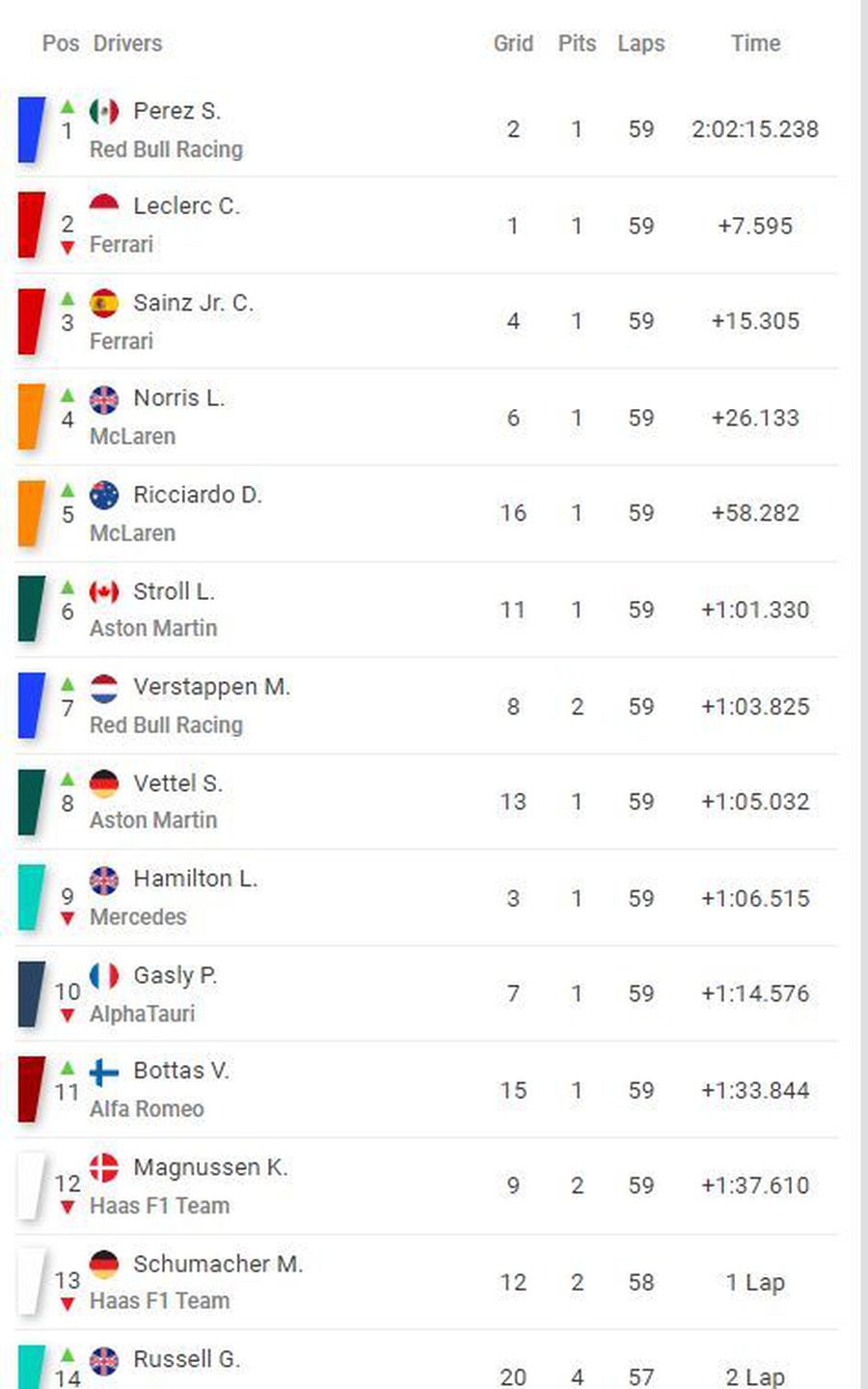Click the French flag beside Gasly
This screenshot has width=868, height=1389.
point(104,976)
